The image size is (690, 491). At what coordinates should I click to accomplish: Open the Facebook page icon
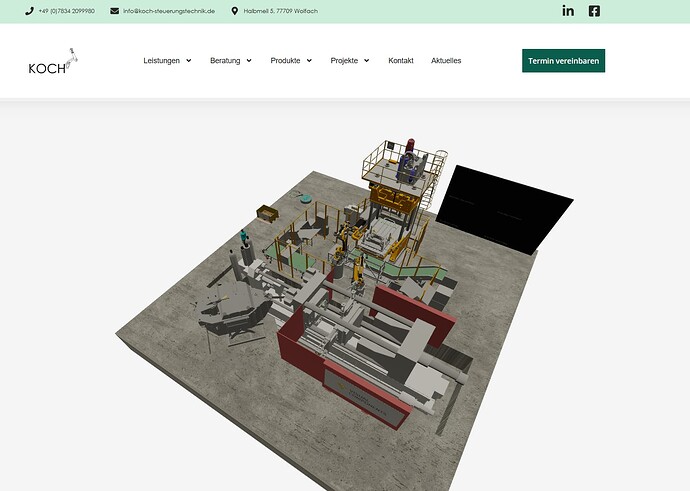point(594,11)
